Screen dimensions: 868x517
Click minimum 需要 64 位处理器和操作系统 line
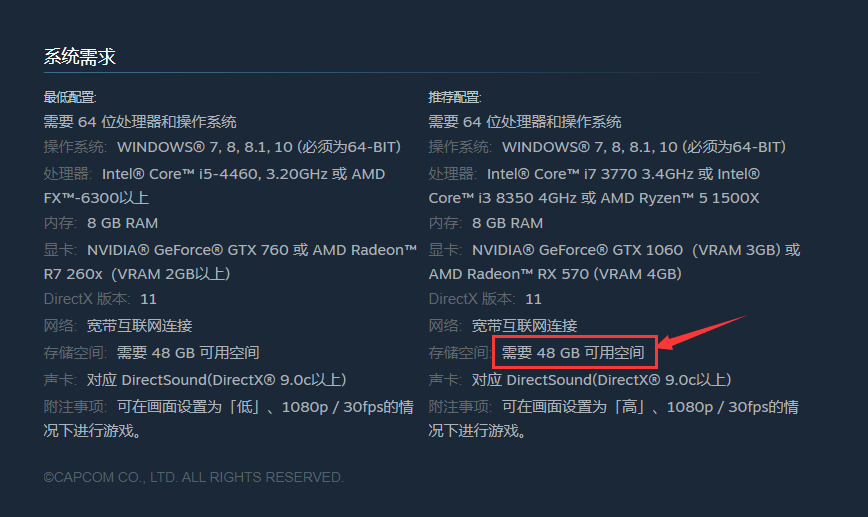[x=140, y=122]
